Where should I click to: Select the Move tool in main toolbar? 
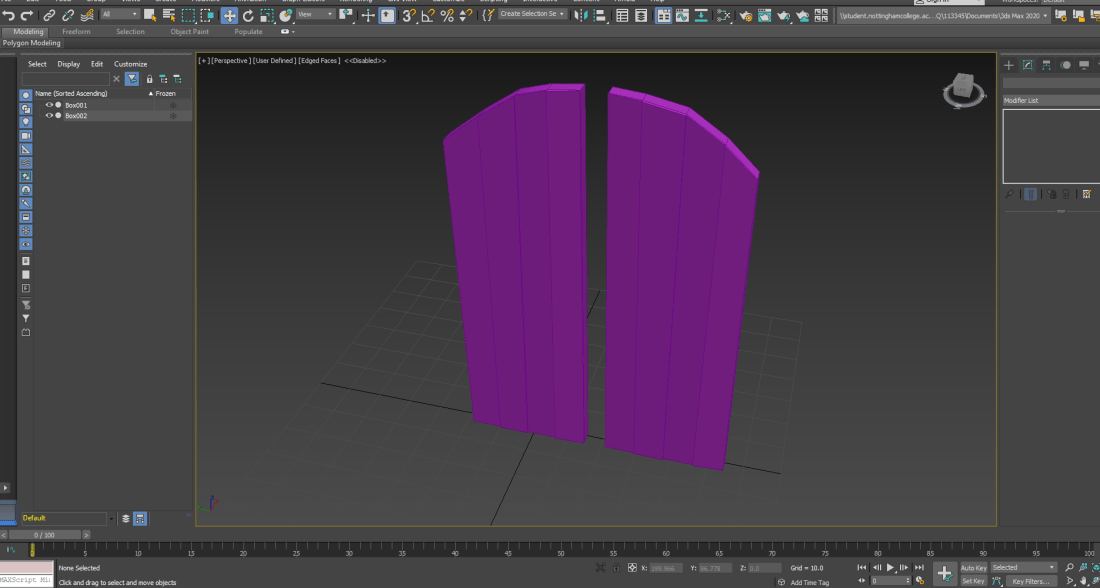229,15
